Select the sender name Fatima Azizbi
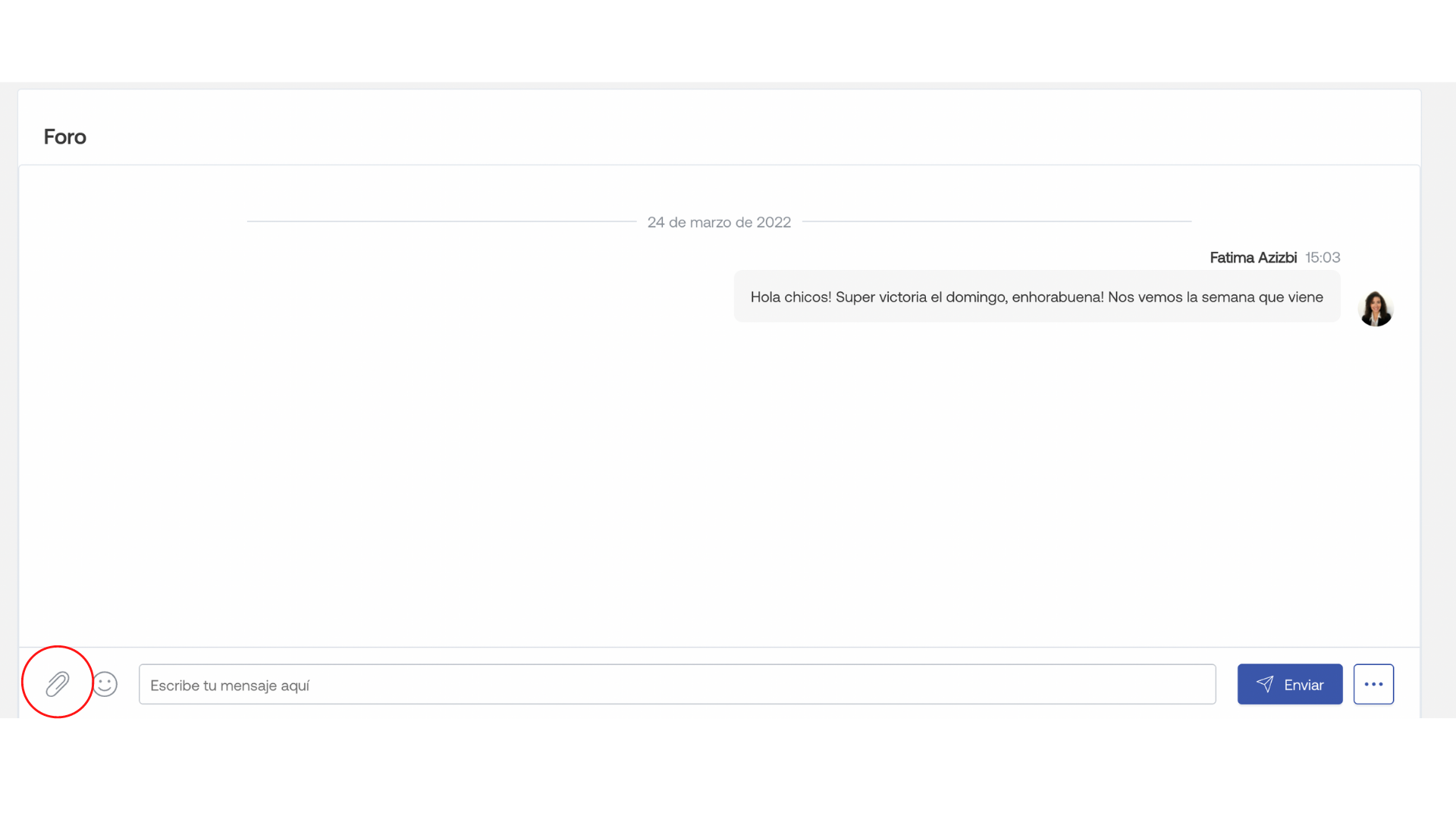This screenshot has height=819, width=1456. click(x=1253, y=258)
